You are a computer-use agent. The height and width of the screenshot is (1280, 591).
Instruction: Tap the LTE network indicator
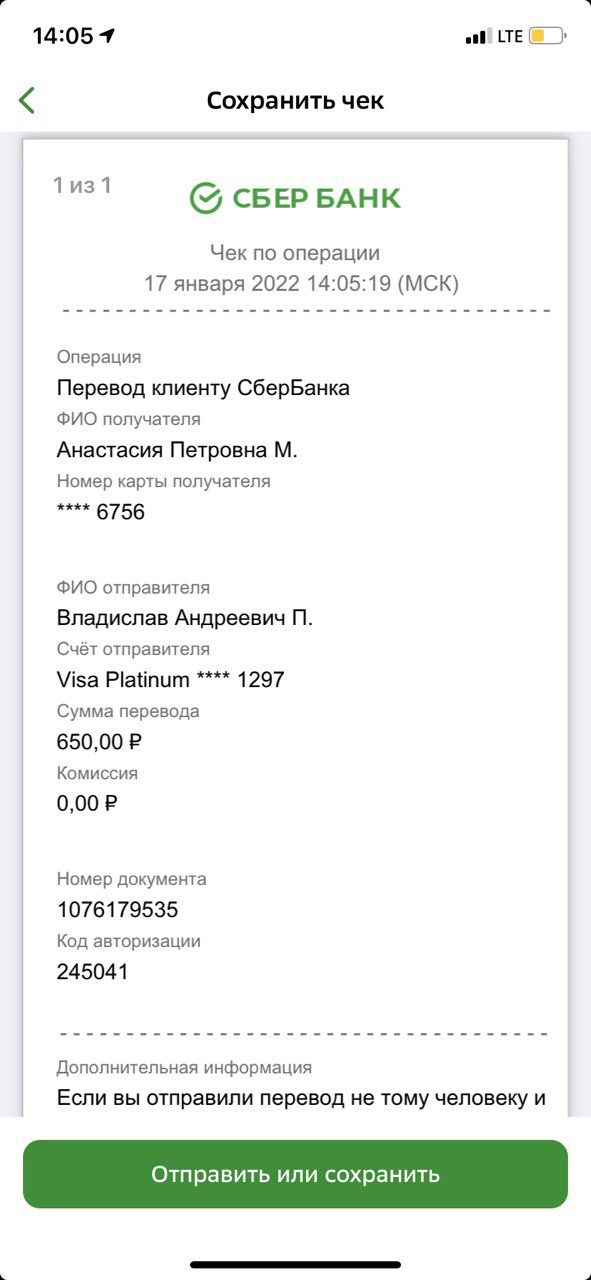coord(510,37)
